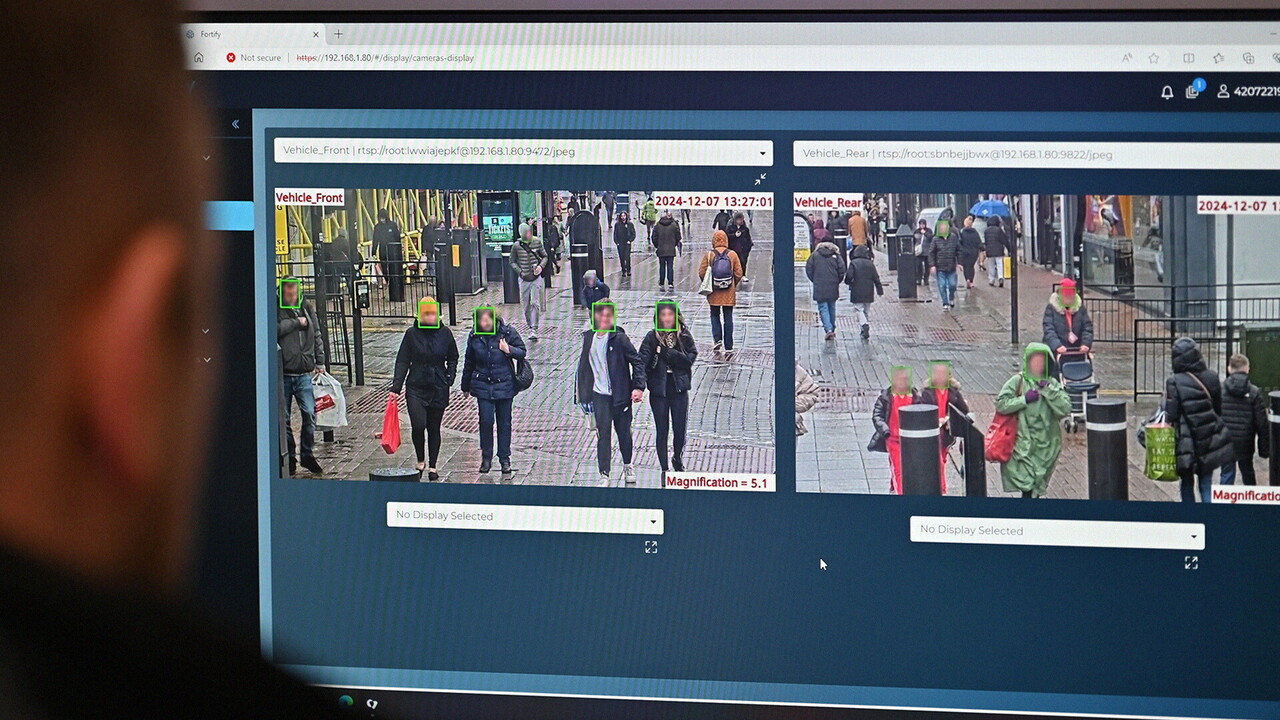Screen dimensions: 1280x720
Task: Collapse the sidebar with the double-chevron
Action: (x=235, y=124)
